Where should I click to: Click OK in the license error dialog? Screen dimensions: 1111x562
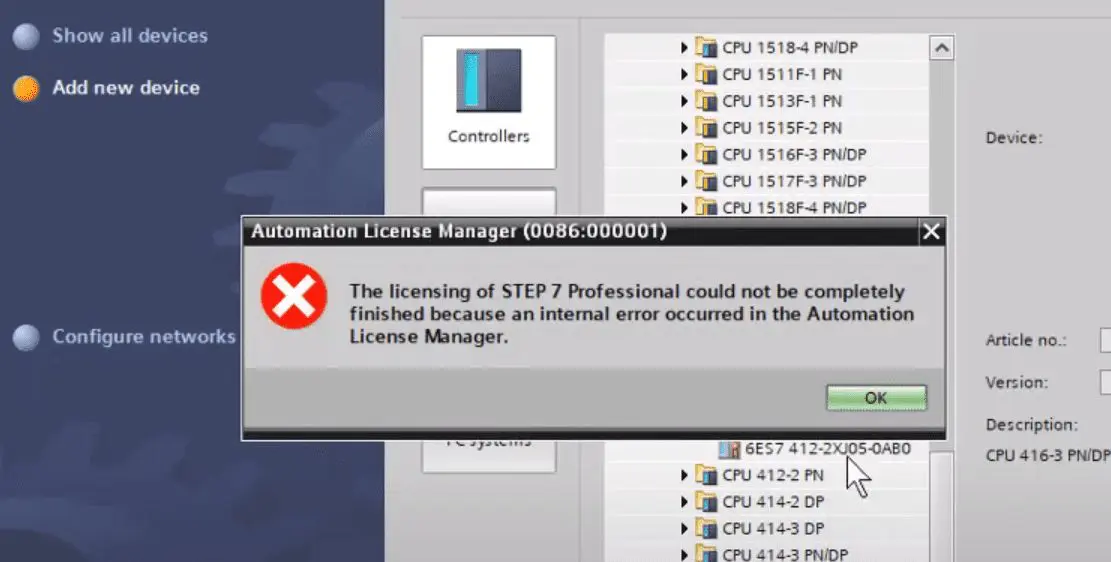pos(876,398)
